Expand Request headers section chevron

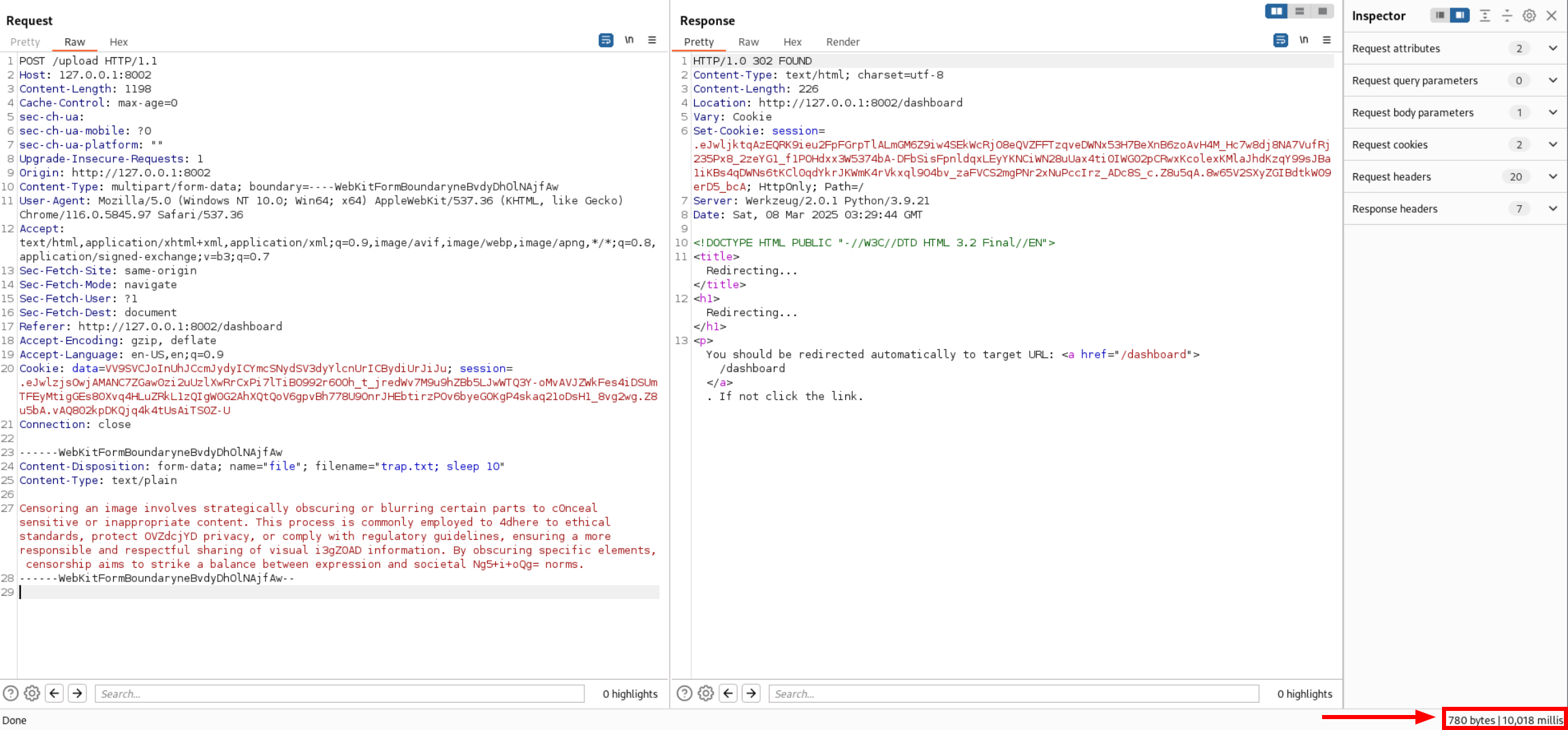[1553, 177]
